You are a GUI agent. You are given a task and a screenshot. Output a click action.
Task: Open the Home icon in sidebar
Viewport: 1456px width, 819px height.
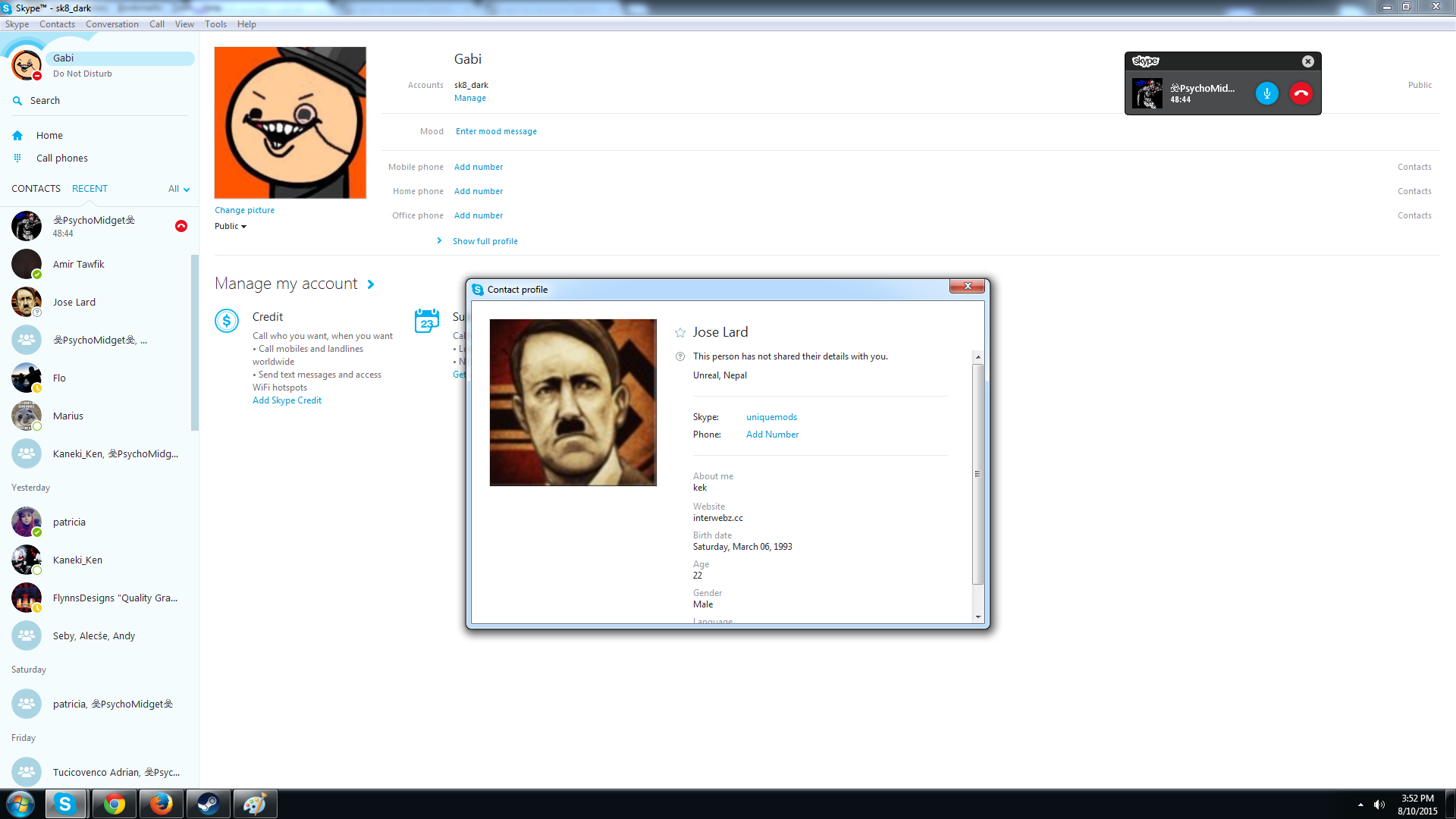click(x=17, y=136)
